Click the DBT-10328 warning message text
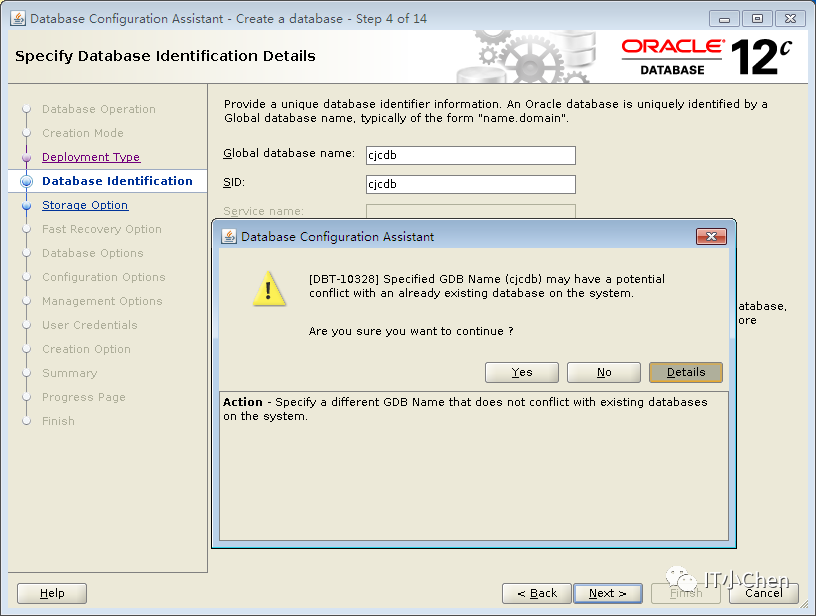Image resolution: width=816 pixels, height=616 pixels. (x=487, y=286)
